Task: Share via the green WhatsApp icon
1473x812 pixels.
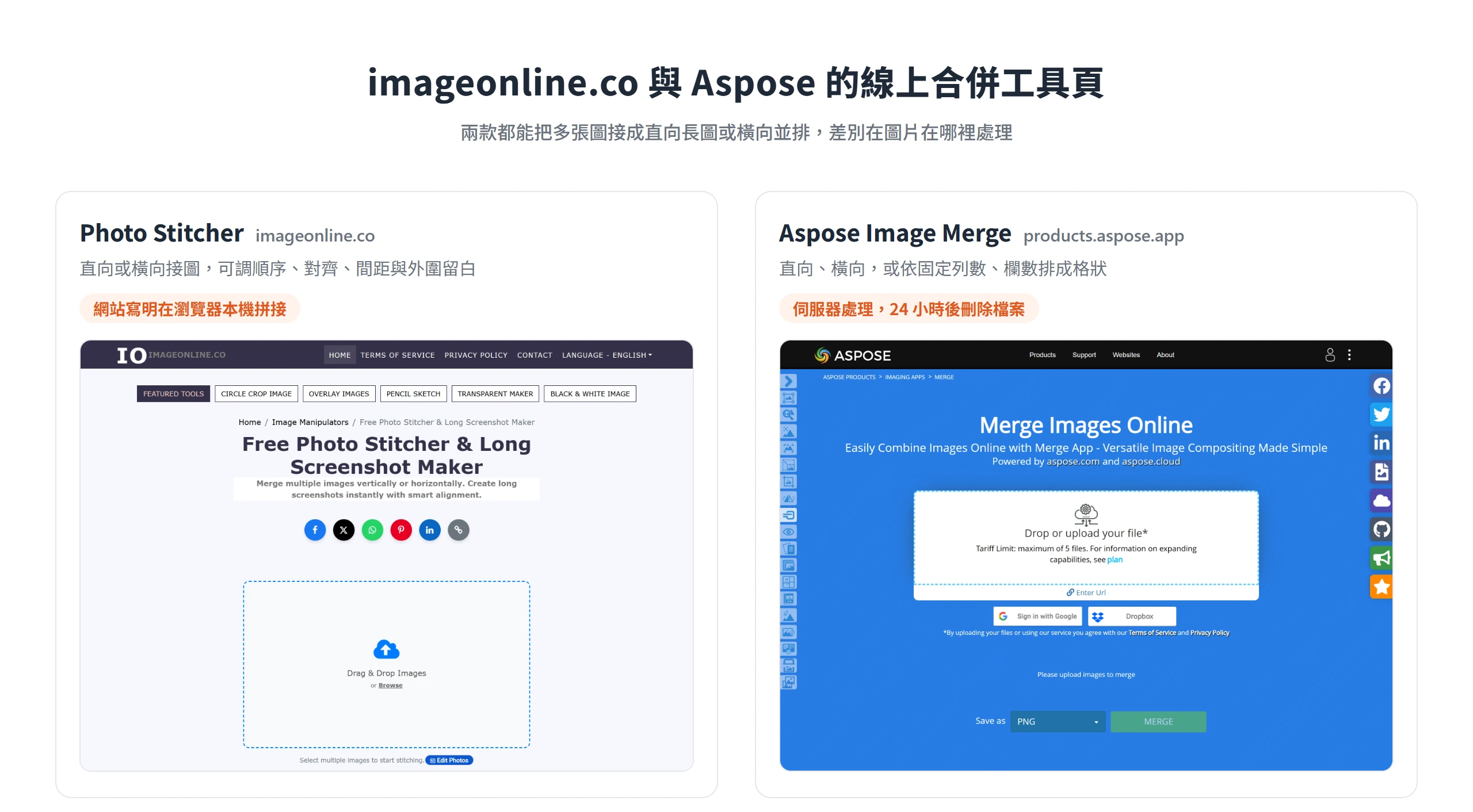Action: [x=372, y=530]
